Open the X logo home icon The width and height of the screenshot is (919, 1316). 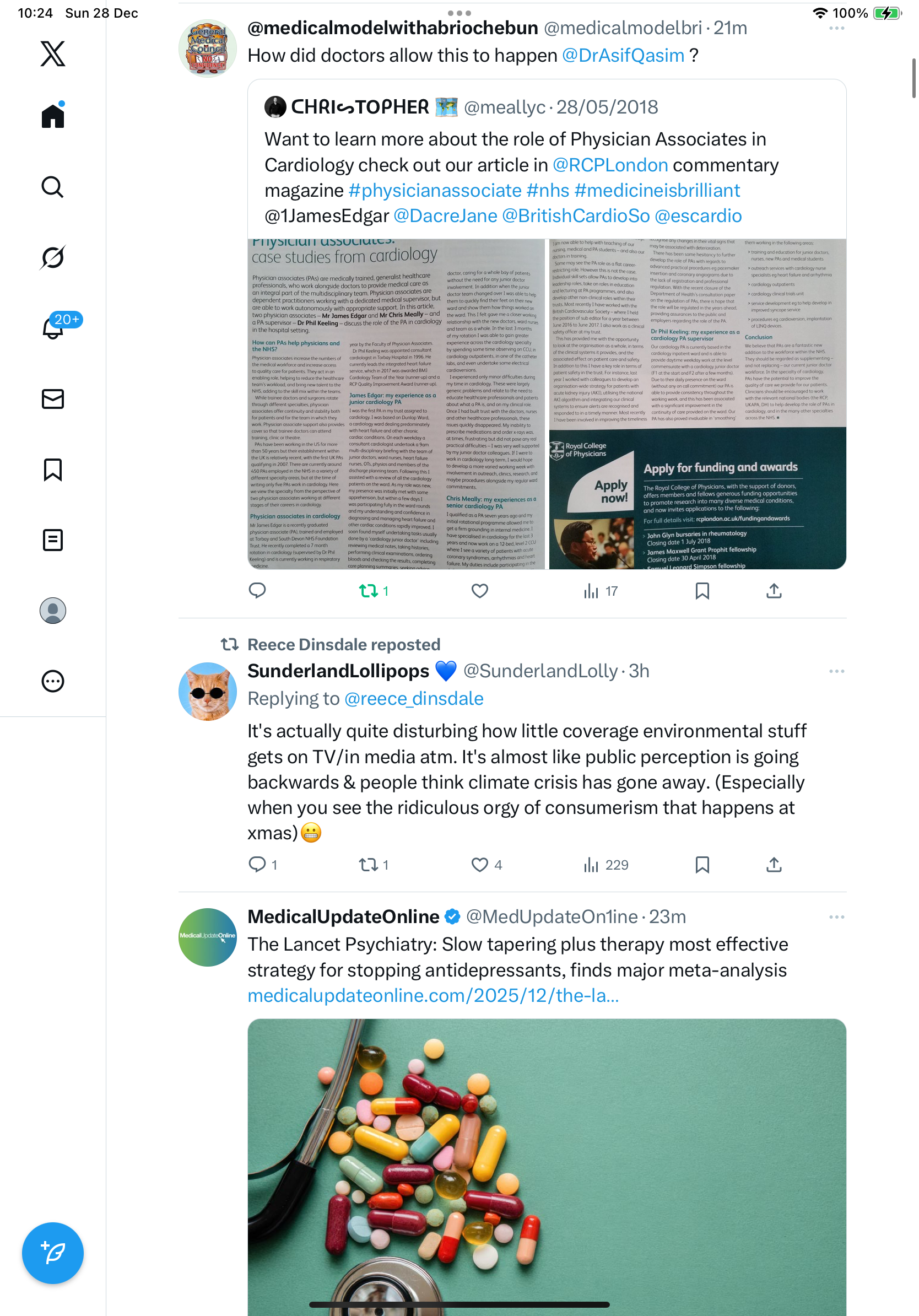click(x=53, y=53)
